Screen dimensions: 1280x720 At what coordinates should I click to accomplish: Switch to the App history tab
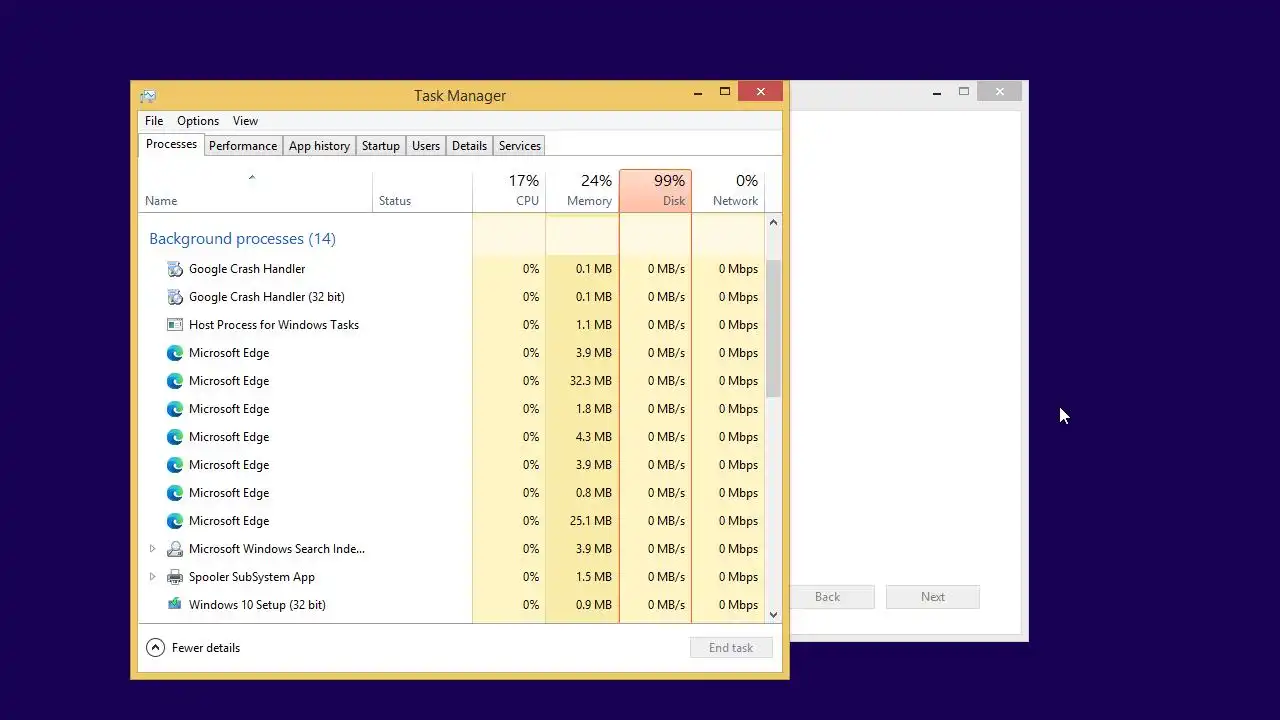point(319,146)
